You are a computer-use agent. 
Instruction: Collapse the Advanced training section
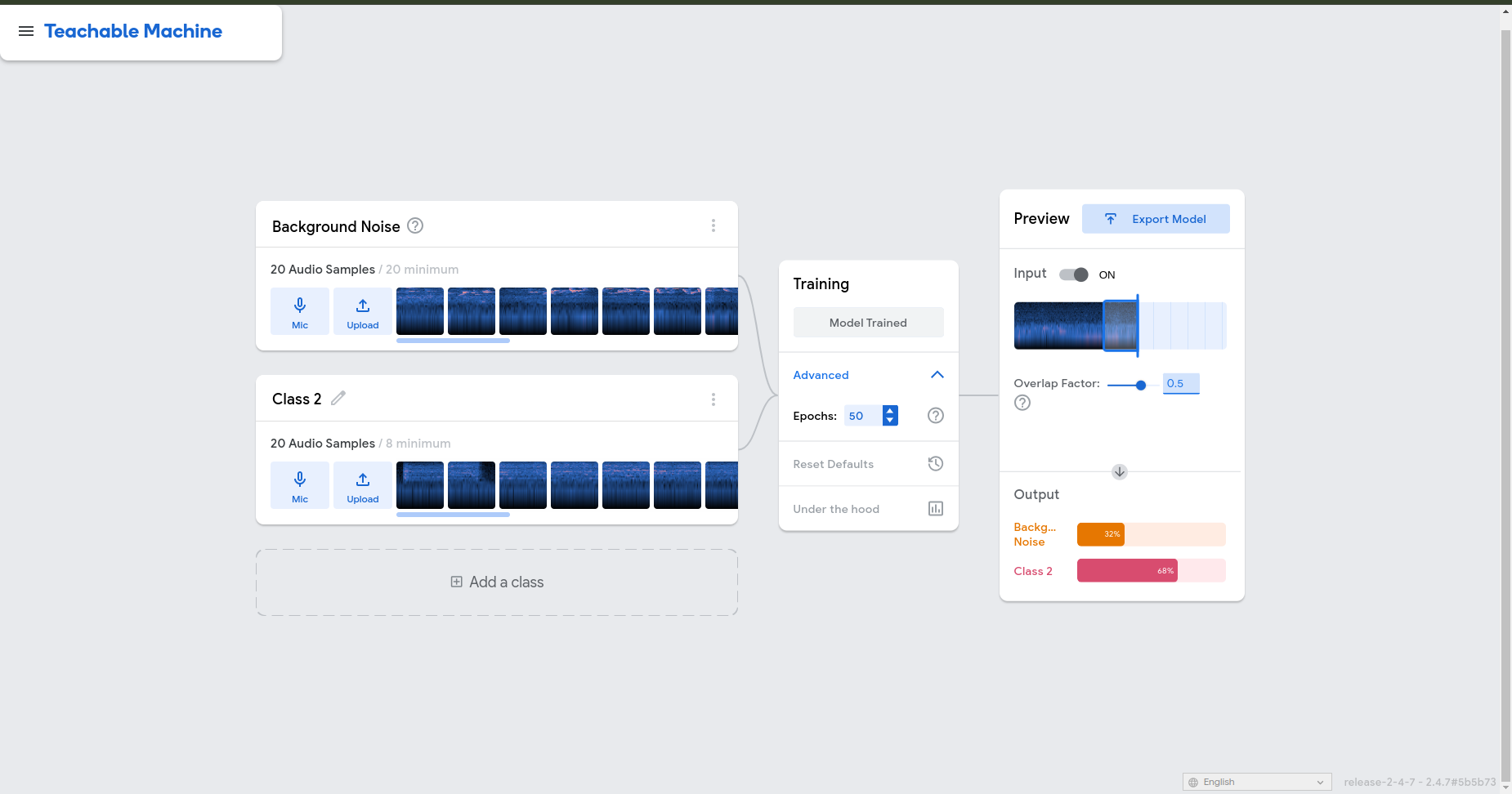click(868, 375)
